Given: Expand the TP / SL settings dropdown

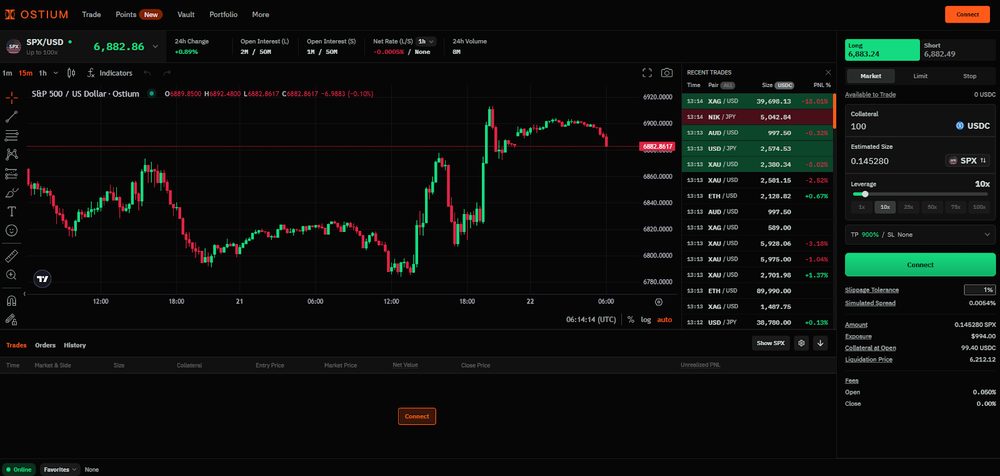Looking at the screenshot, I should [920, 235].
